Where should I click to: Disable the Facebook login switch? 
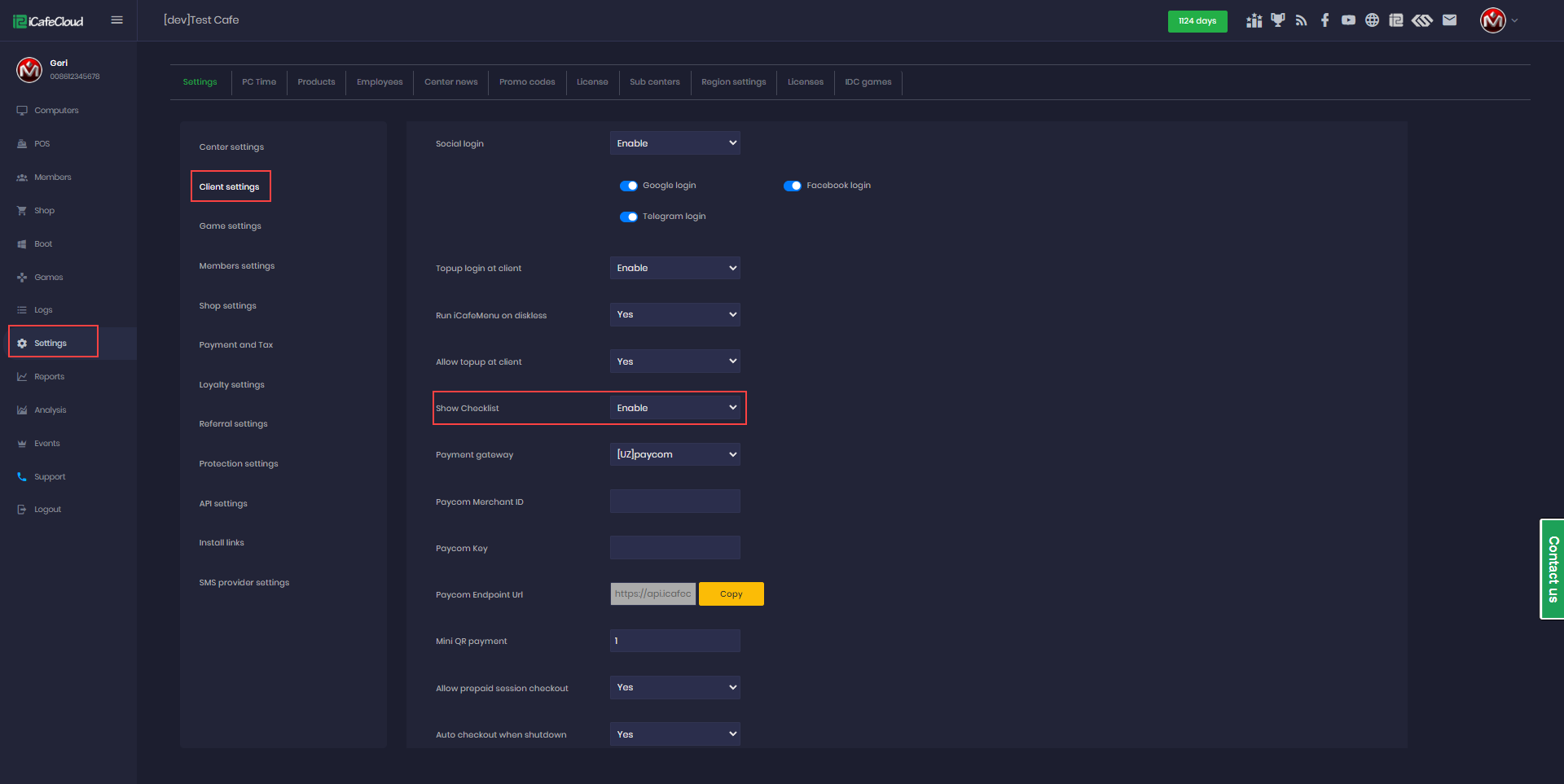coord(792,186)
